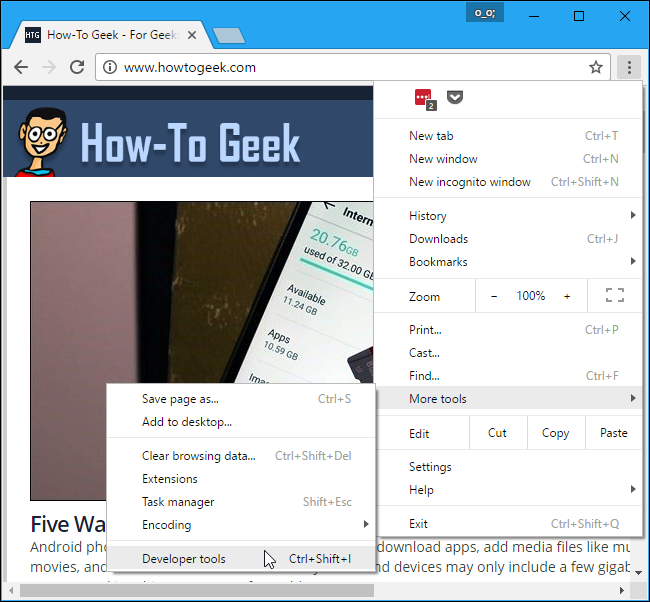Viewport: 650px width, 602px height.
Task: Click the Pocket extension icon
Action: pos(455,97)
